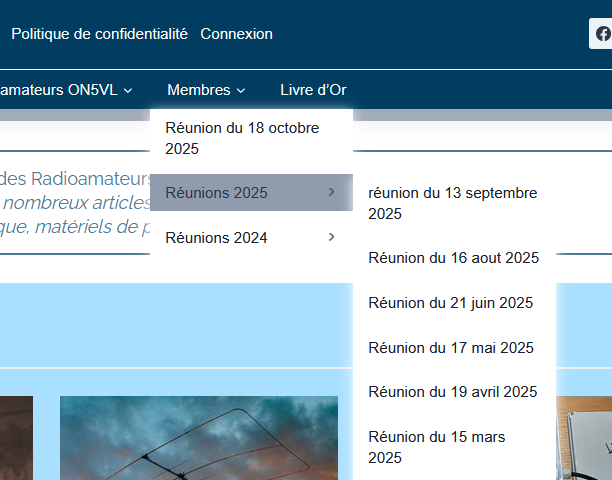Click the partially visible image at far right

click(585, 438)
